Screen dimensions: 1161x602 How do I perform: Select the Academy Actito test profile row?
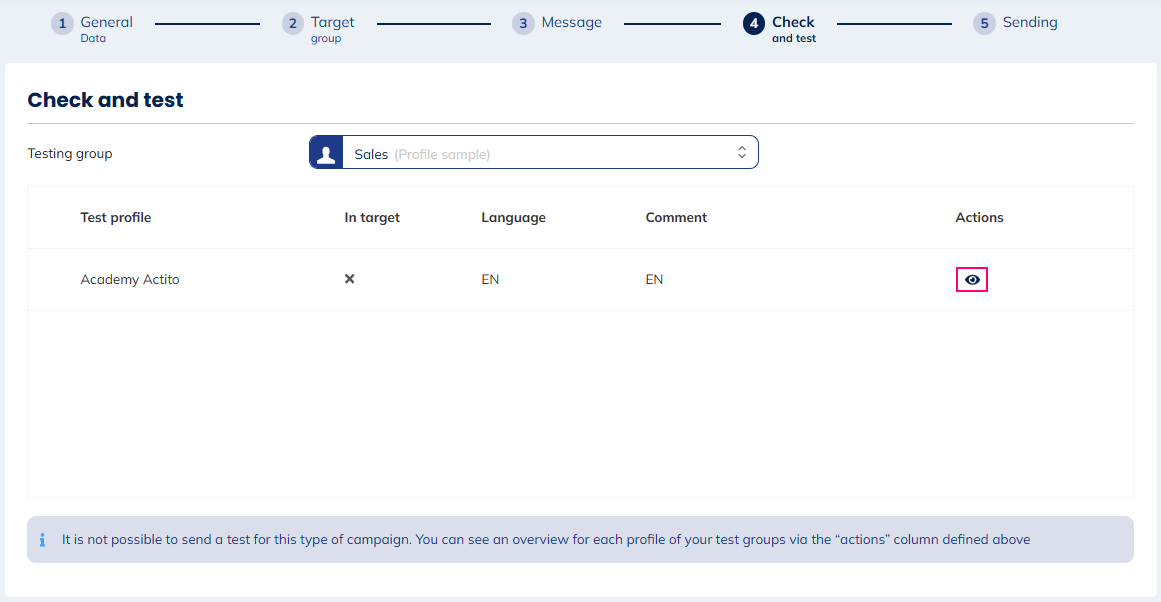130,280
